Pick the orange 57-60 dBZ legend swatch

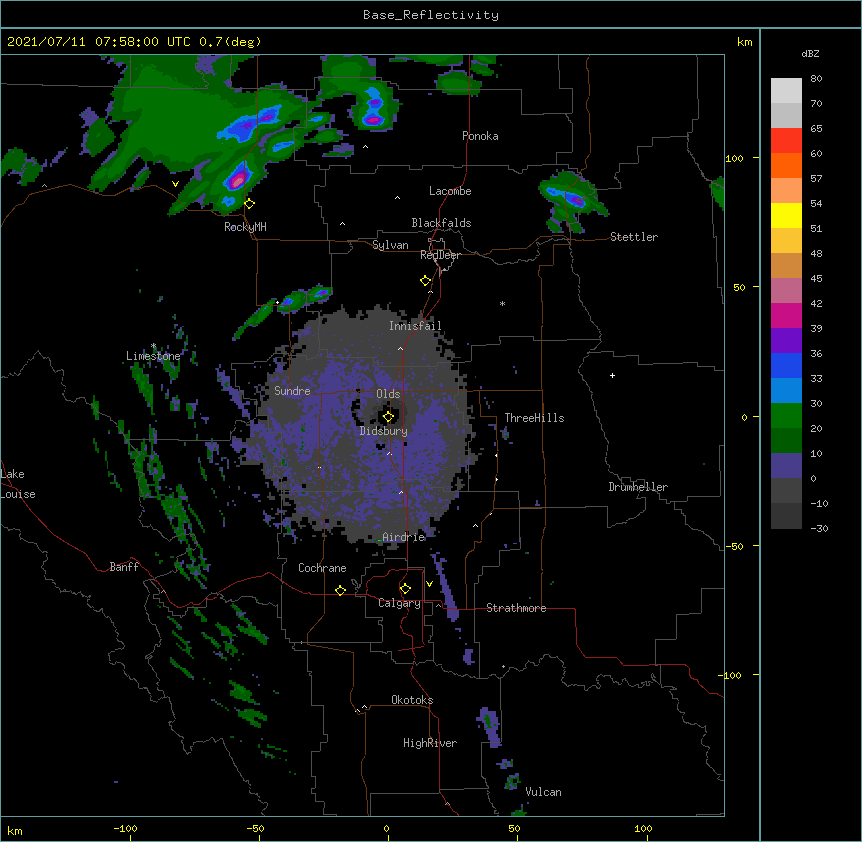[786, 165]
